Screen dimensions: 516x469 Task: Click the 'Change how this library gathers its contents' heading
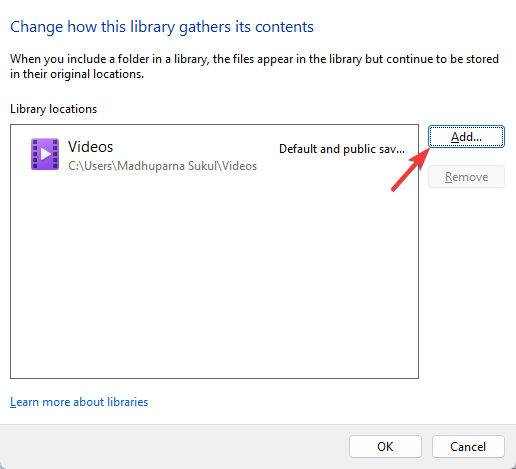point(162,27)
